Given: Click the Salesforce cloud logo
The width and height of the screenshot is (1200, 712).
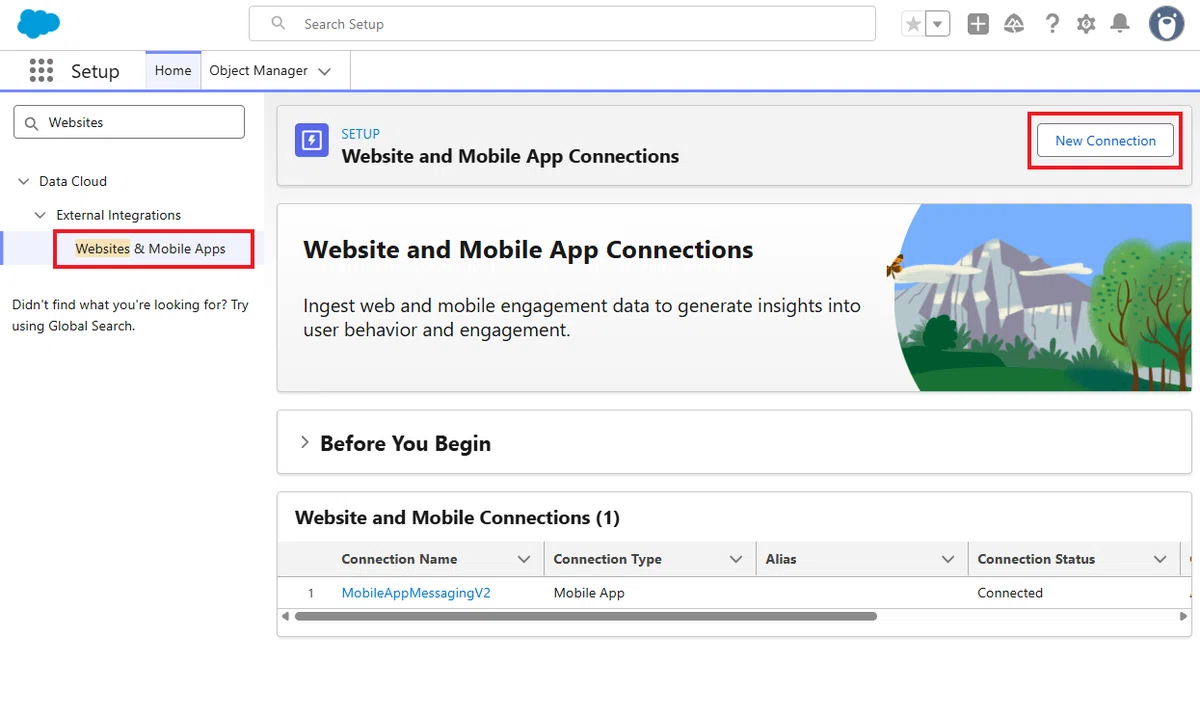Looking at the screenshot, I should pyautogui.click(x=39, y=24).
